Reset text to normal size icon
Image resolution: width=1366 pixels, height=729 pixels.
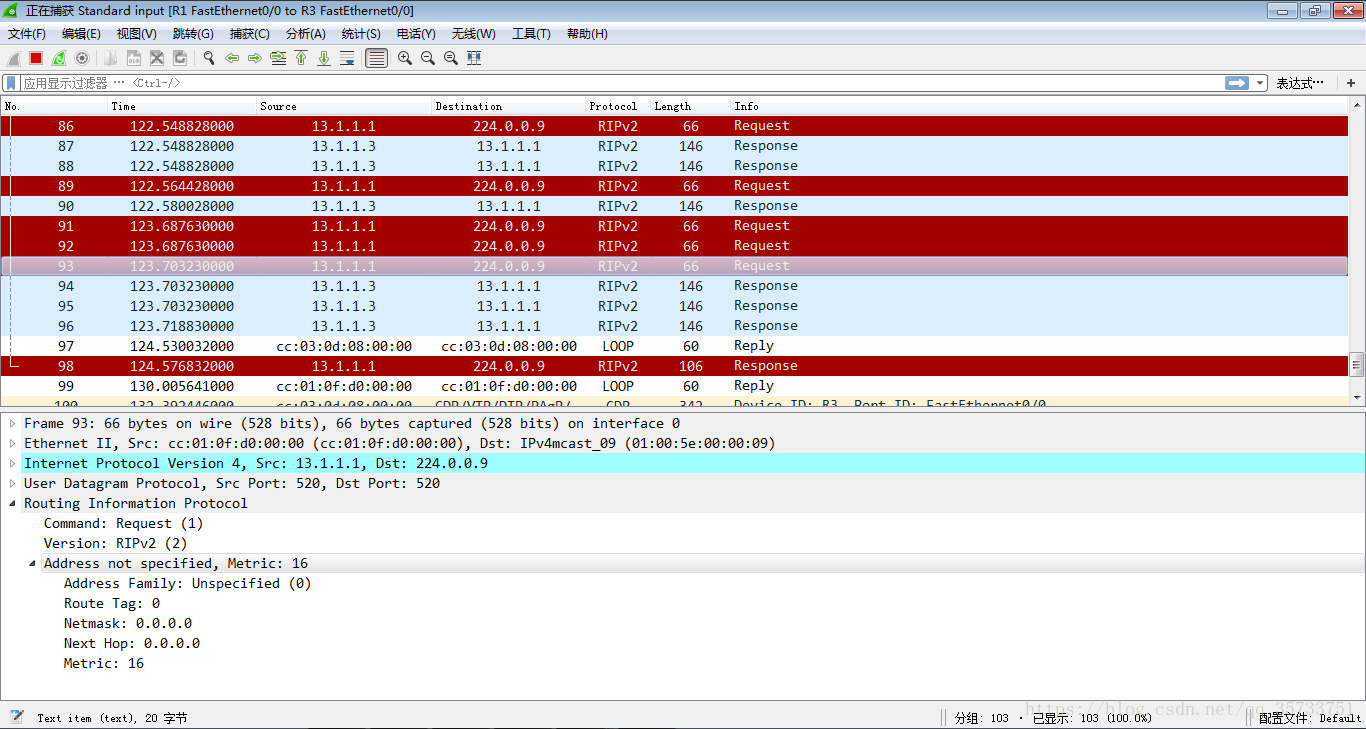[451, 58]
